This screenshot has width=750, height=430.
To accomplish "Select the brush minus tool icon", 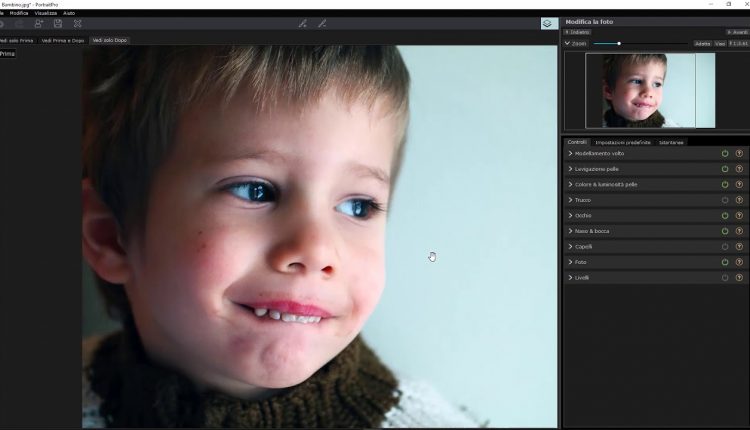I will tap(322, 23).
